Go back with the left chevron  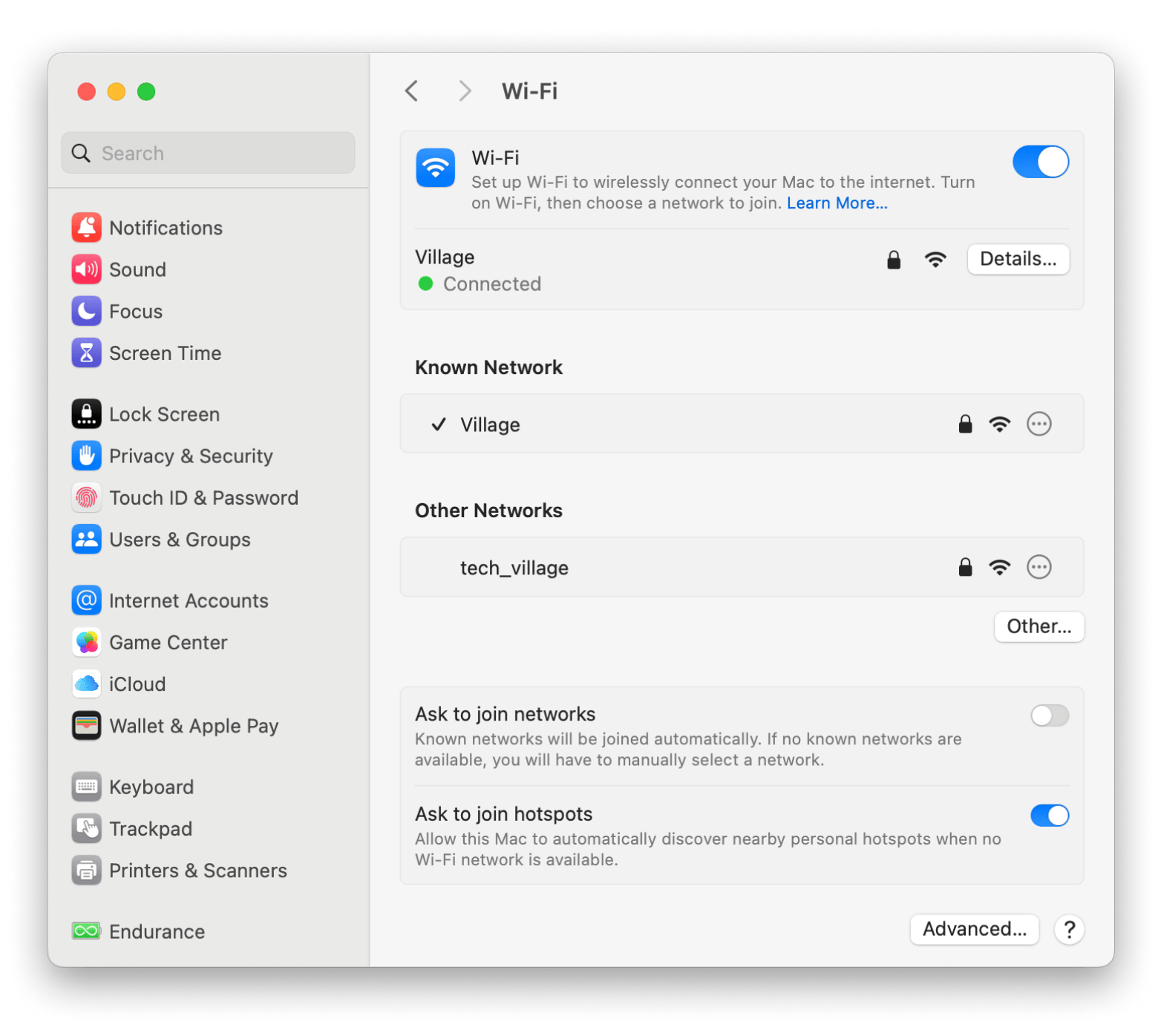pos(412,91)
